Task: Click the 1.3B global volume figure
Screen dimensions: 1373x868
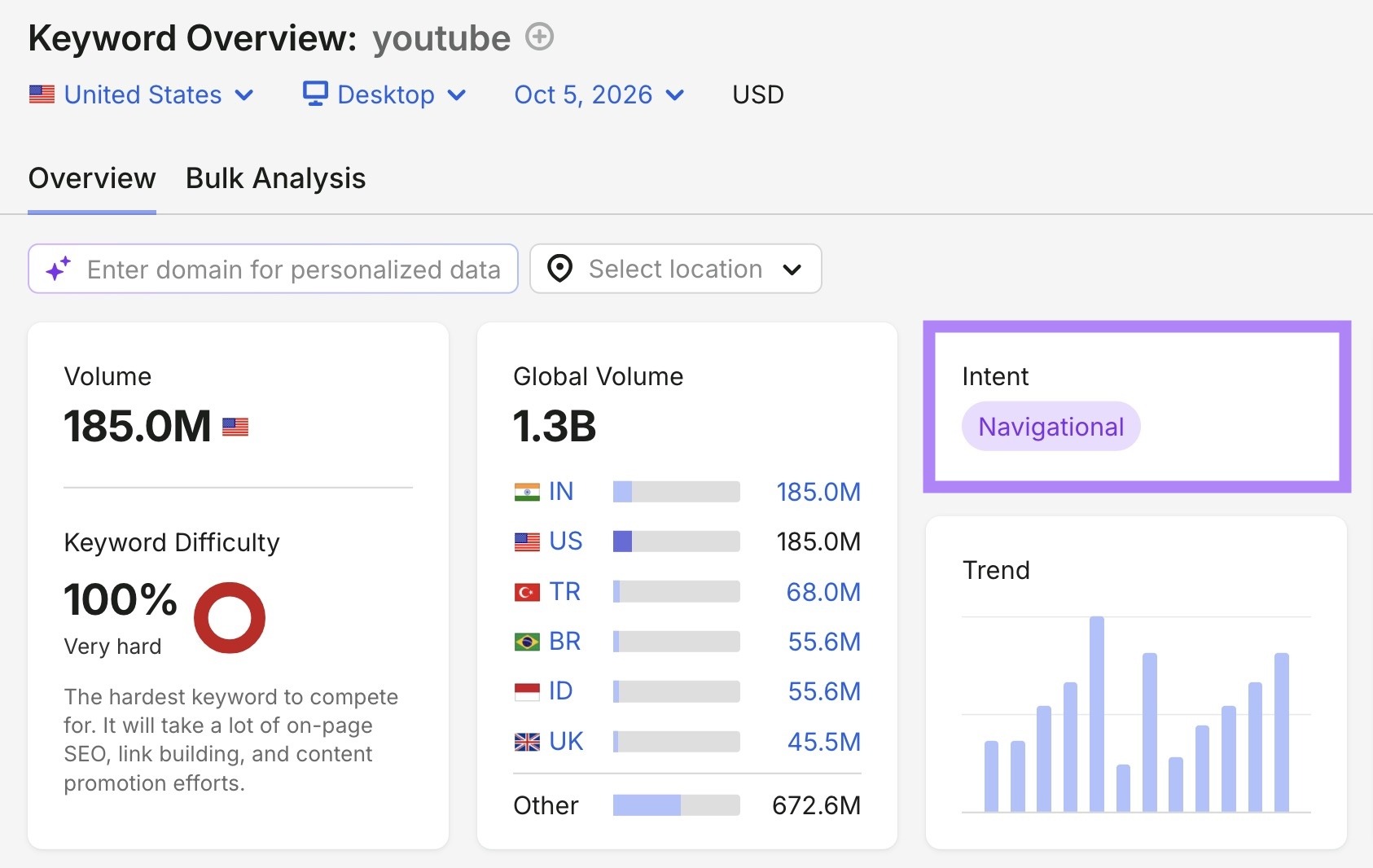Action: click(x=555, y=426)
